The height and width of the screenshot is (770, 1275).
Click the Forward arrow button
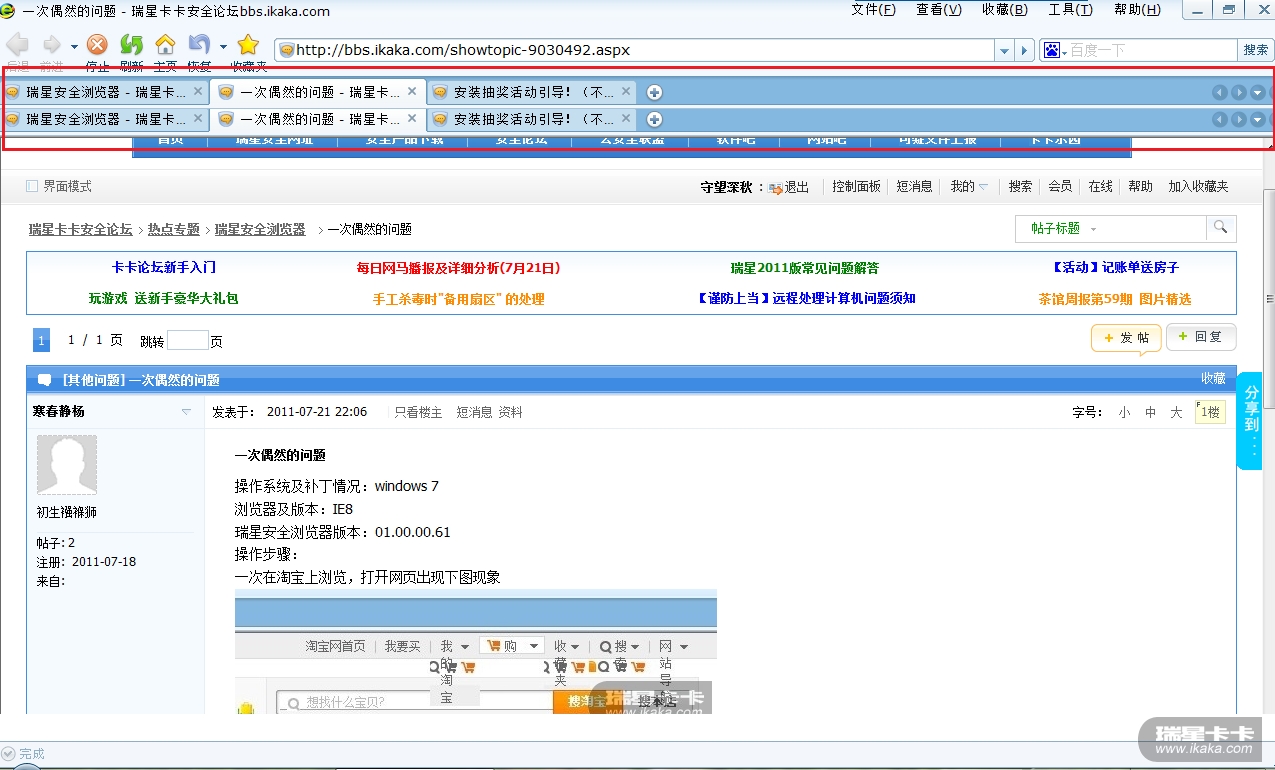(51, 45)
